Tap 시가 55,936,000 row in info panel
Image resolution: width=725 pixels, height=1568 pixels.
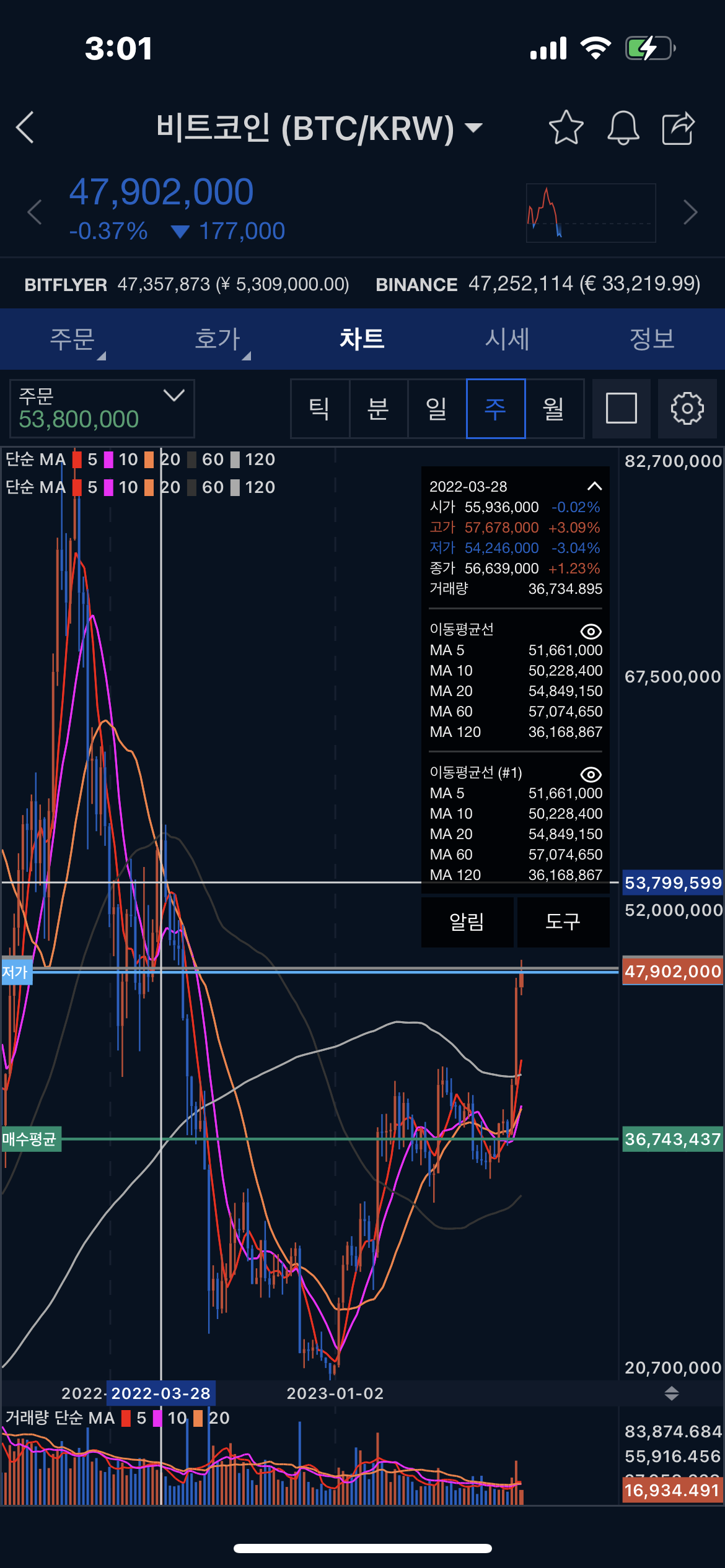tap(515, 507)
